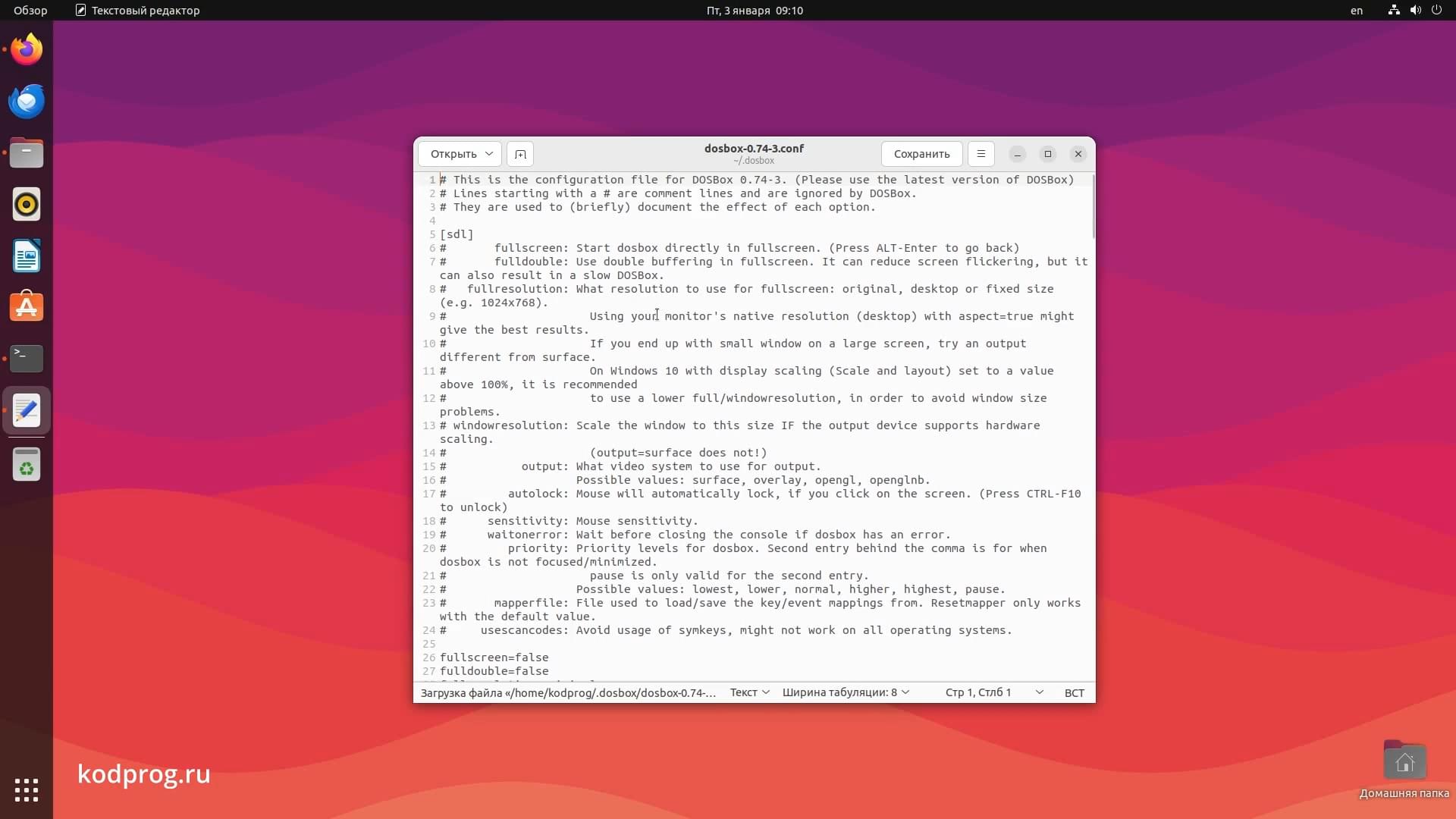Click the [sdl] section line
This screenshot has height=819, width=1456.
click(x=457, y=234)
